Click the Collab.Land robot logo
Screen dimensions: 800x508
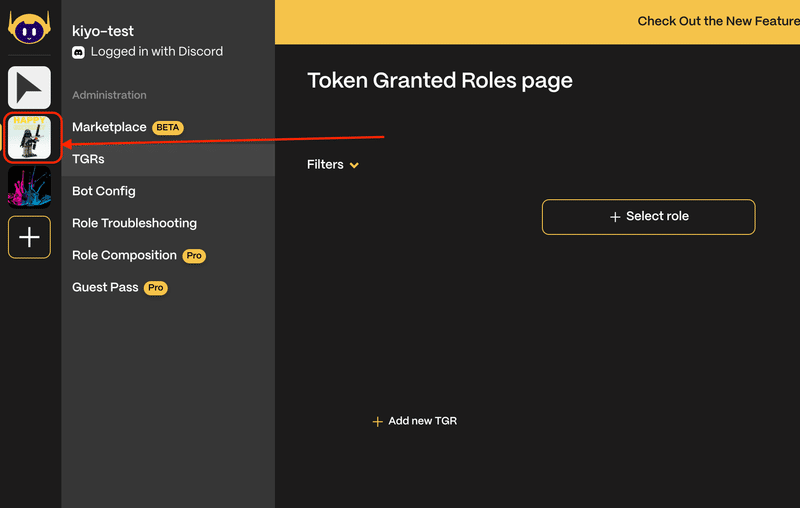[29, 28]
